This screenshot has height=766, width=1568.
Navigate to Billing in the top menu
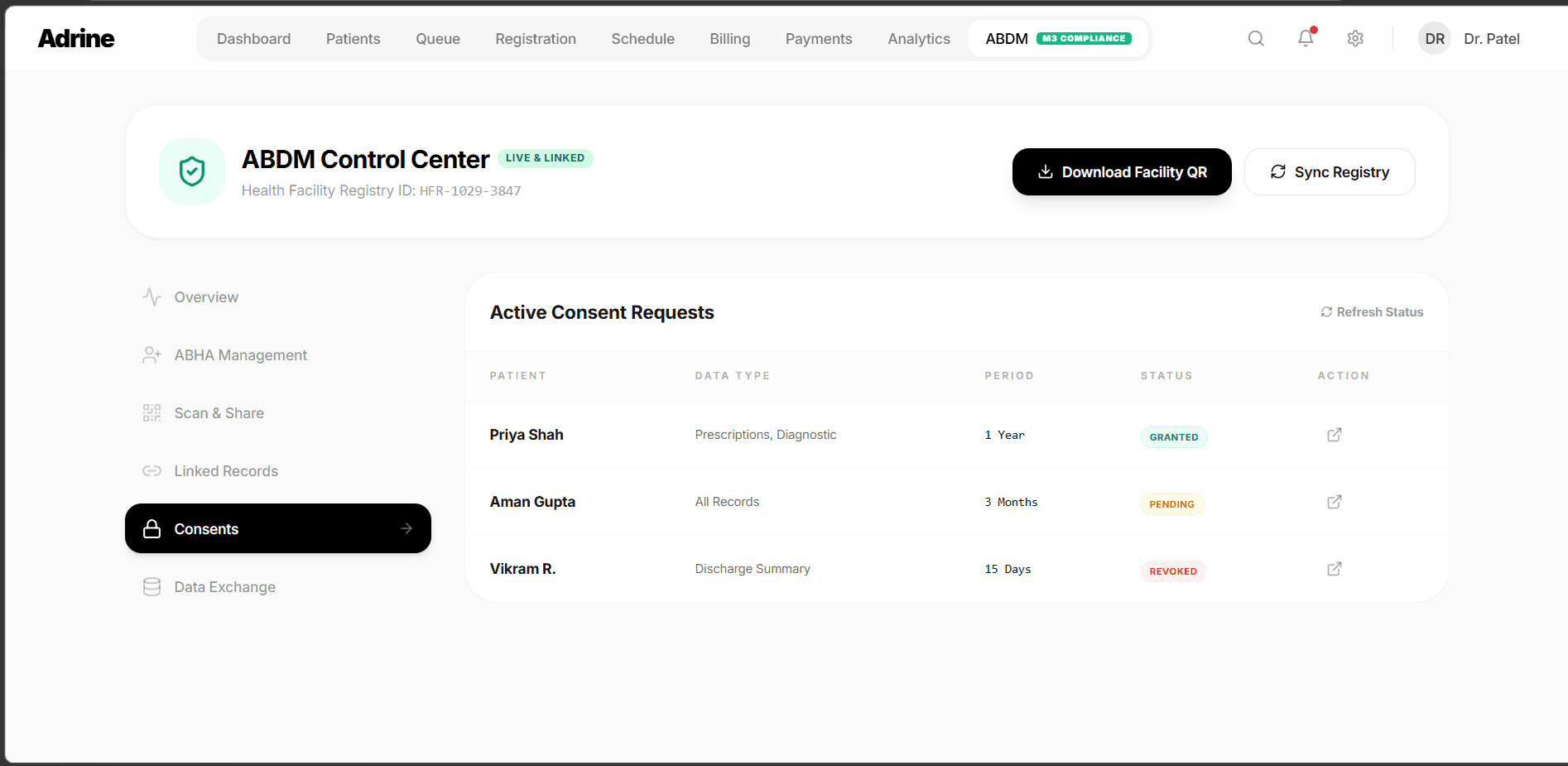(x=729, y=38)
